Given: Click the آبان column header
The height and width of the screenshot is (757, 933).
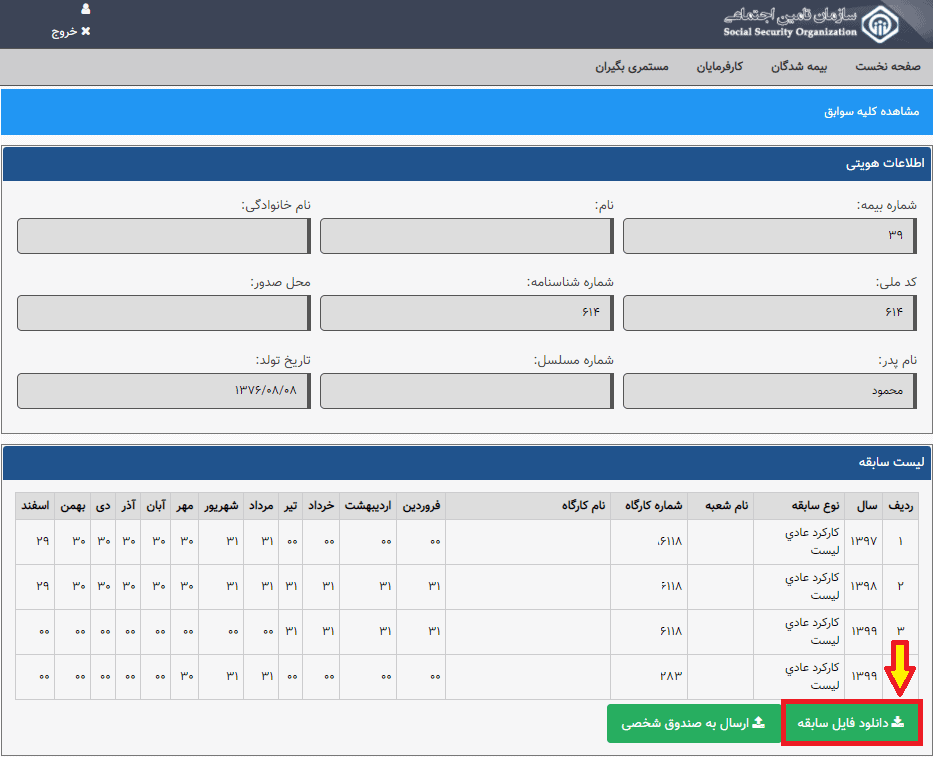Looking at the screenshot, I should [x=156, y=506].
